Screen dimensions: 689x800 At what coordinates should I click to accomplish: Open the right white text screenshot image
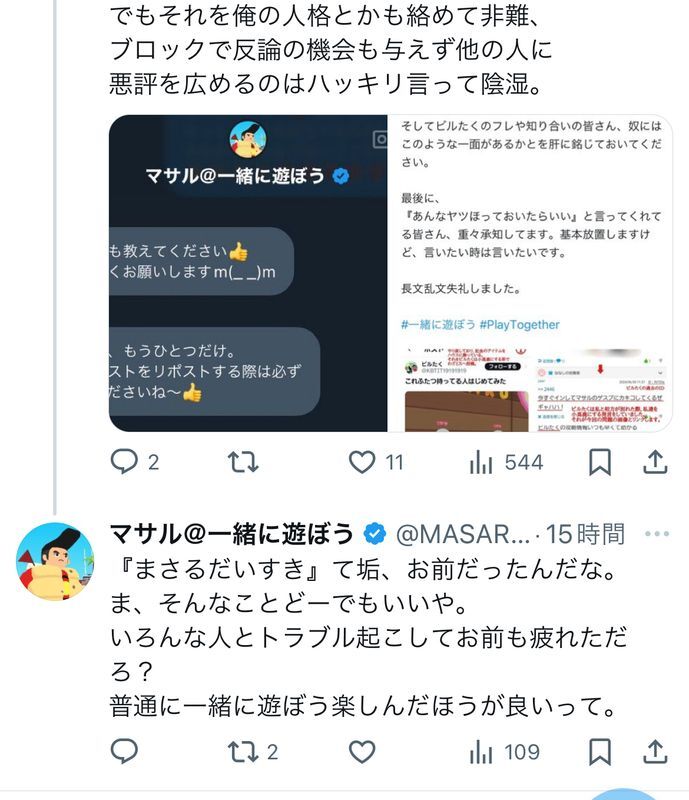pyautogui.click(x=530, y=273)
